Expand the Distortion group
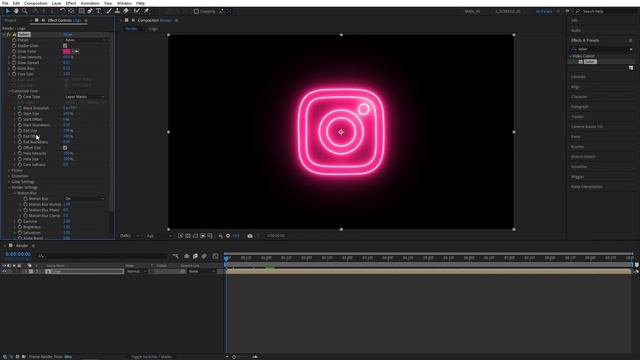Image resolution: width=640 pixels, height=360 pixels. click(x=9, y=176)
